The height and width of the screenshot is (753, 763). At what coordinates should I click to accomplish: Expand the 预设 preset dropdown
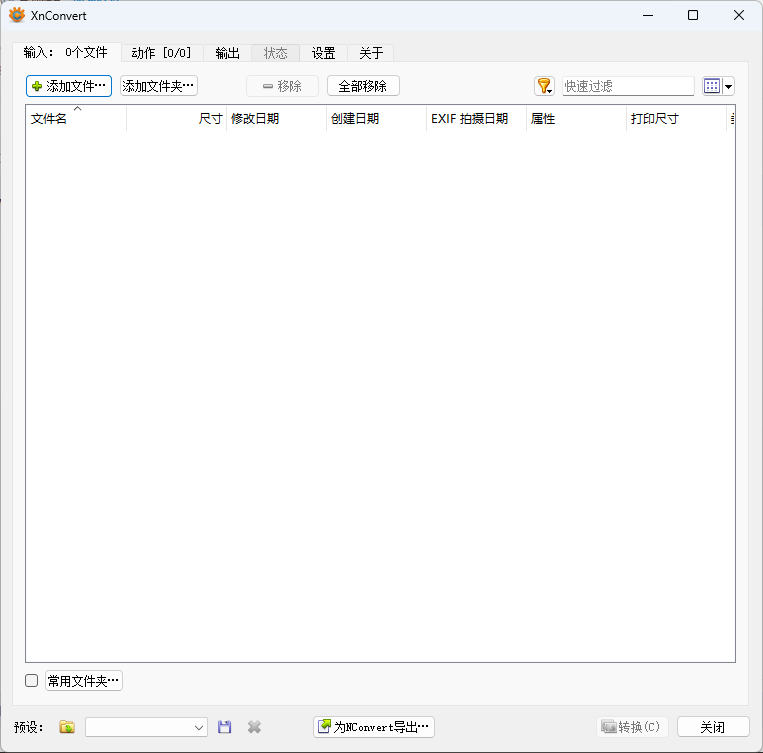click(x=199, y=727)
